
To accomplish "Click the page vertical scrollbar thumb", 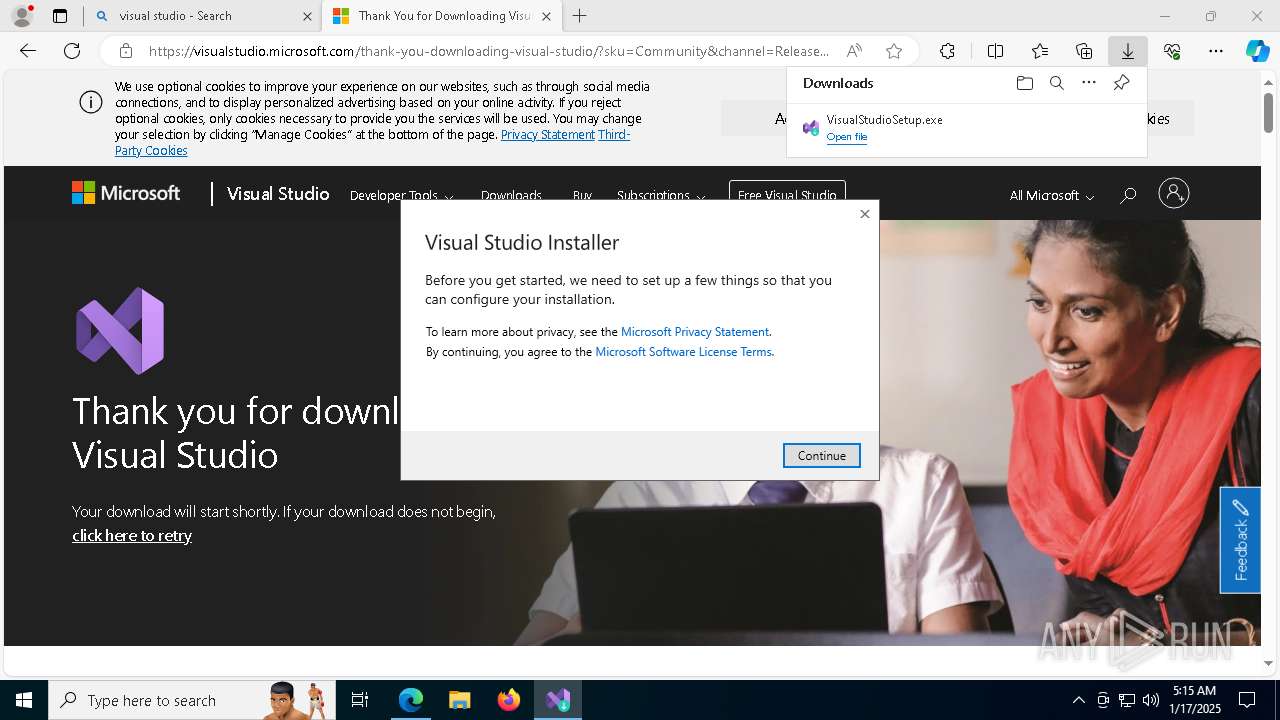I will coord(1269,112).
